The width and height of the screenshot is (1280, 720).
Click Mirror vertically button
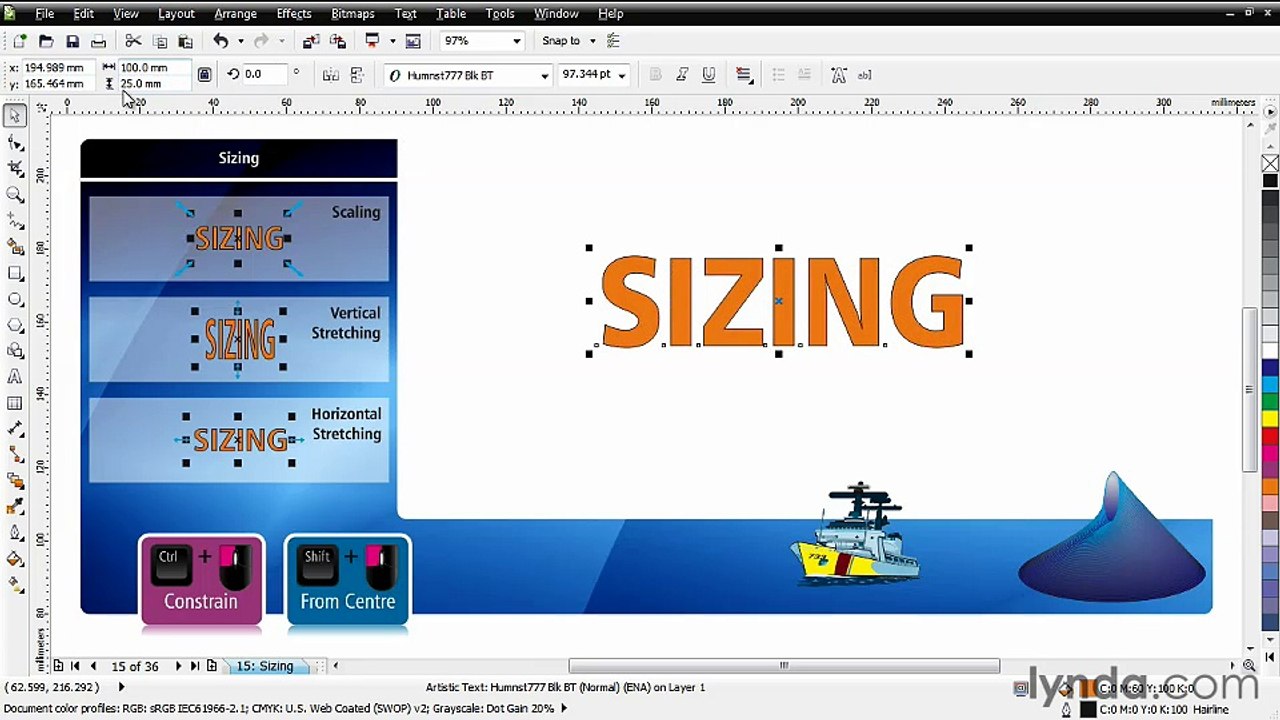(x=357, y=75)
